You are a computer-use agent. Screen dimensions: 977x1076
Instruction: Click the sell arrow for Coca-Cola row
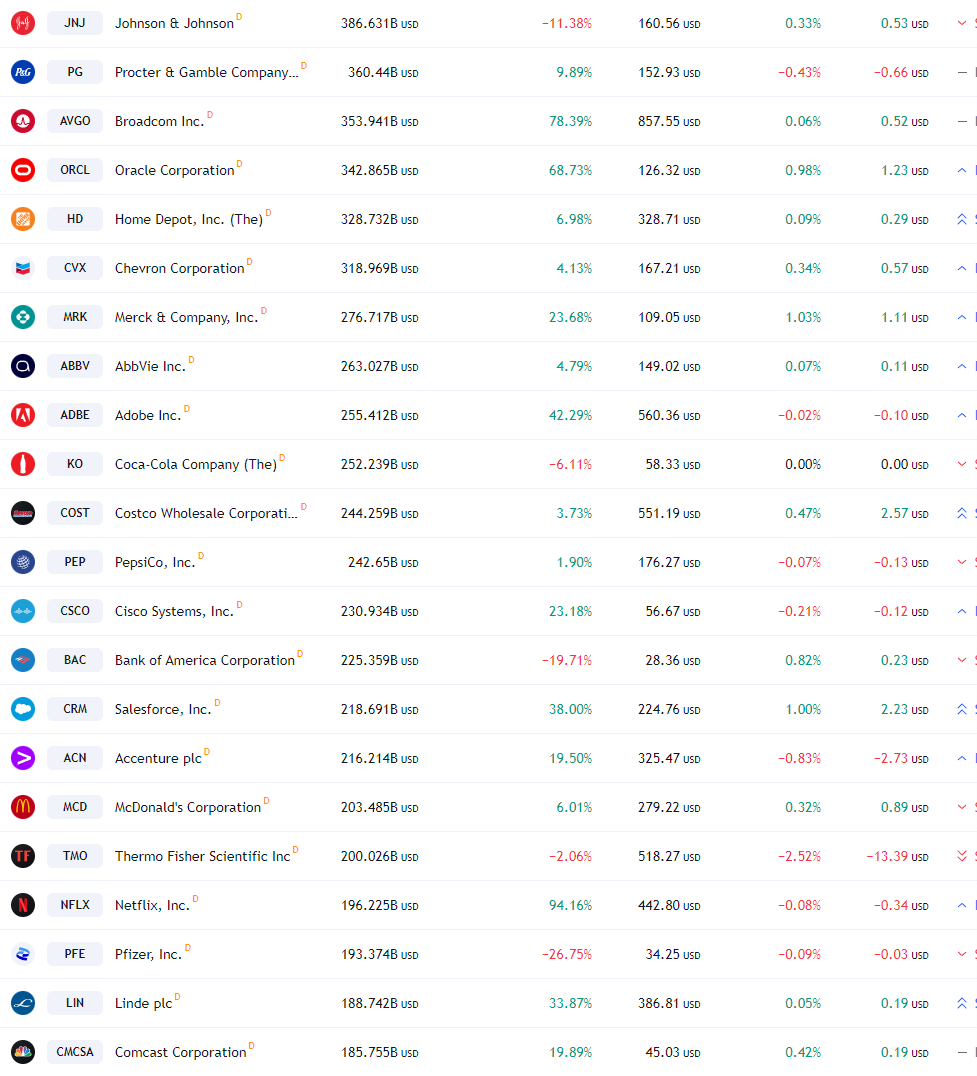tap(962, 465)
